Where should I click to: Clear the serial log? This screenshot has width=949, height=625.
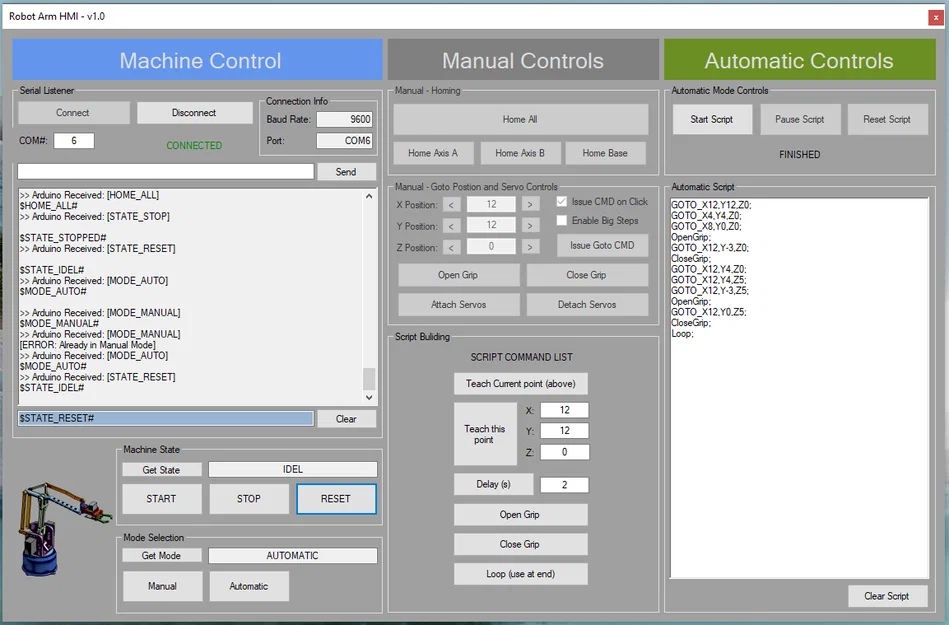pyautogui.click(x=346, y=419)
